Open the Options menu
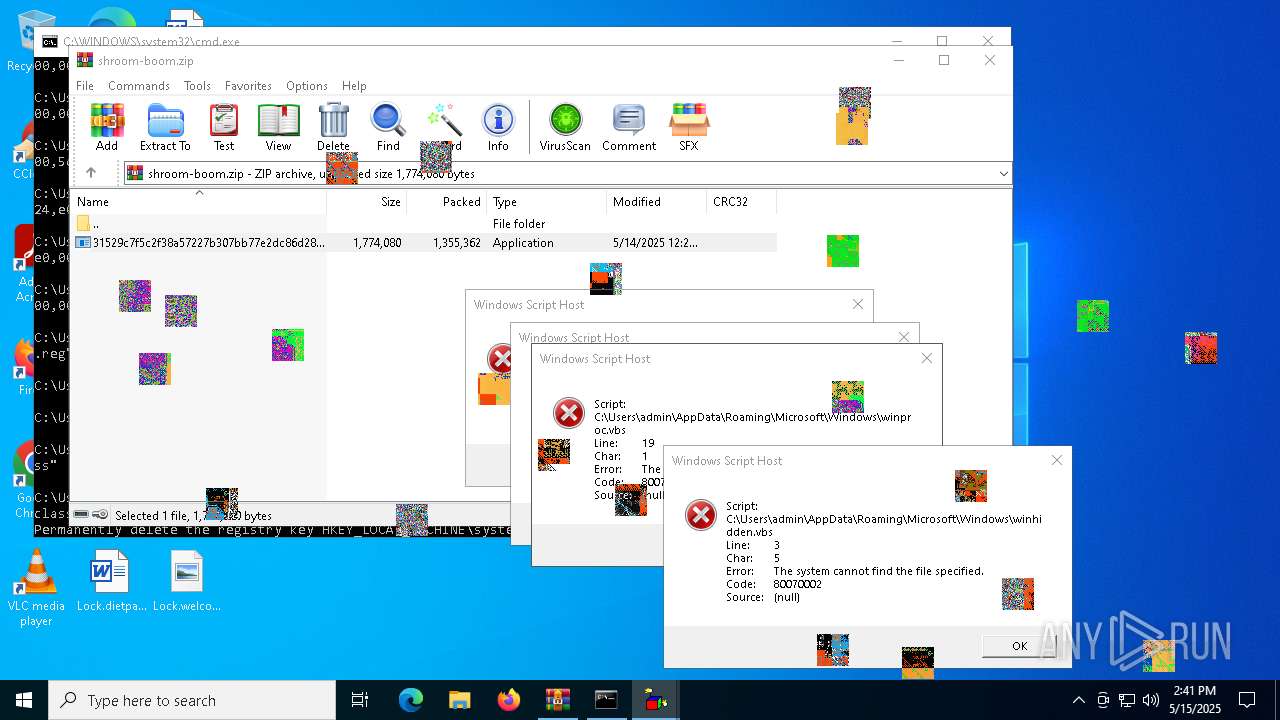Image resolution: width=1280 pixels, height=720 pixels. click(x=307, y=86)
